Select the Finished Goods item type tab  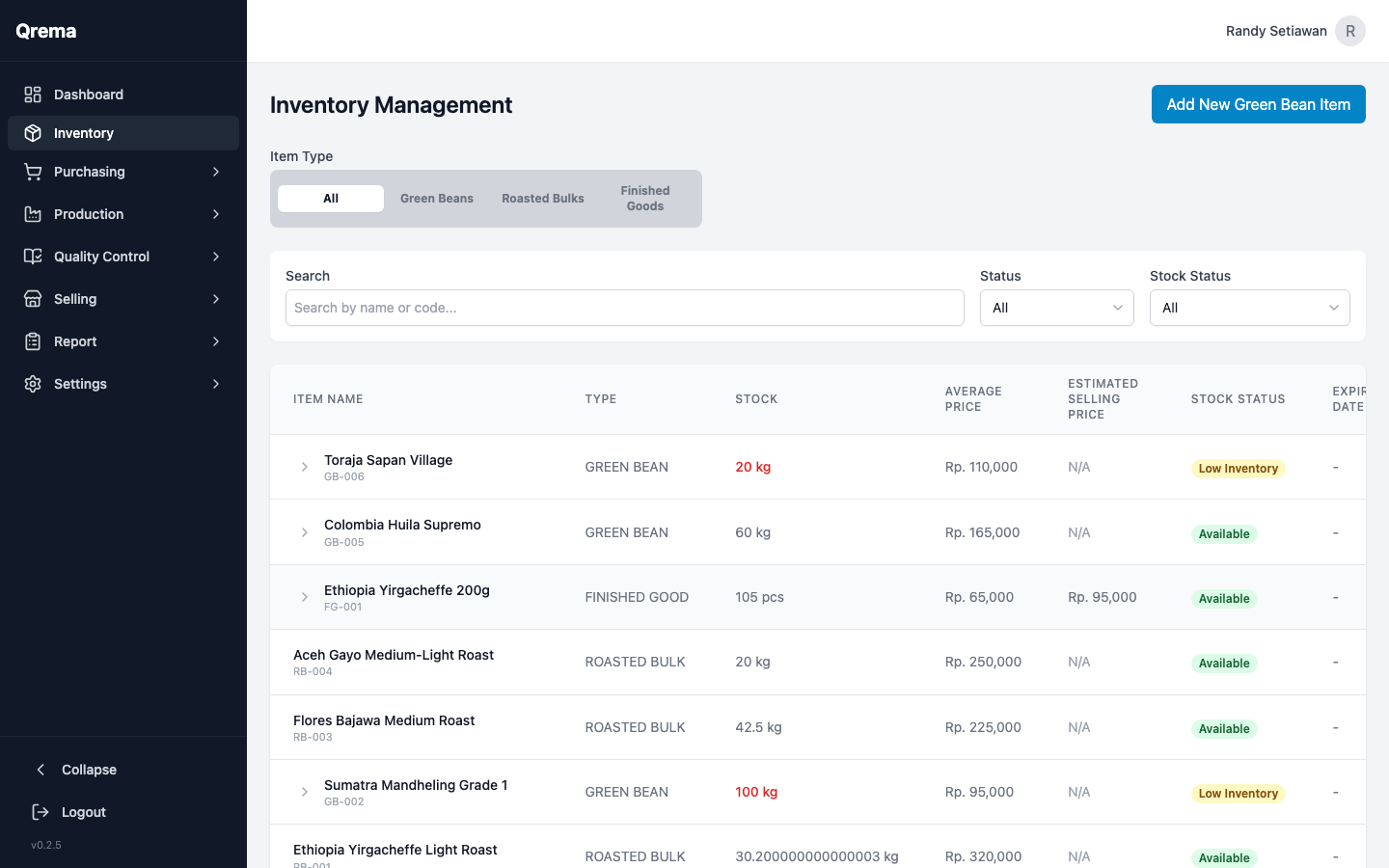tap(644, 198)
